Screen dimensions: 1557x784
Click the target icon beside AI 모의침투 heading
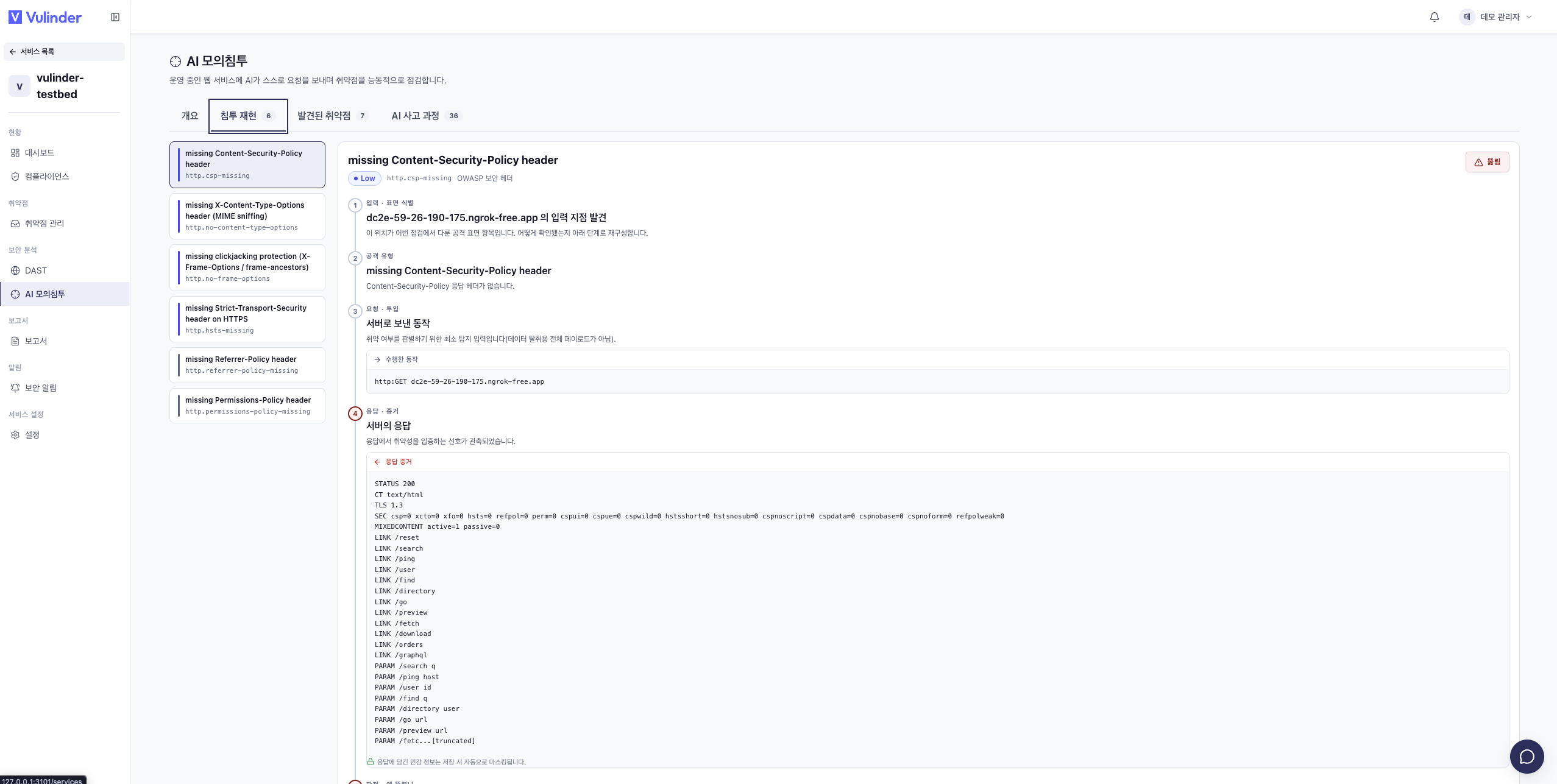coord(176,62)
